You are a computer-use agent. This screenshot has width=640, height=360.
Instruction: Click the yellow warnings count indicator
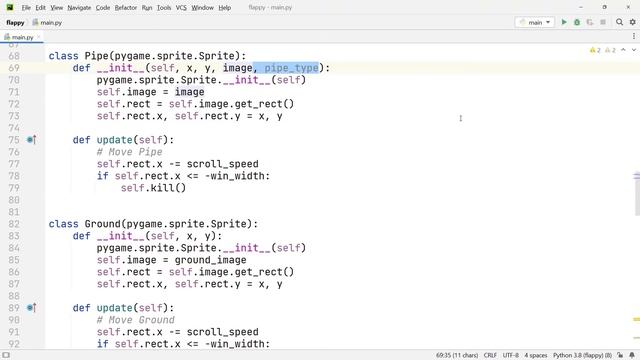(x=595, y=50)
